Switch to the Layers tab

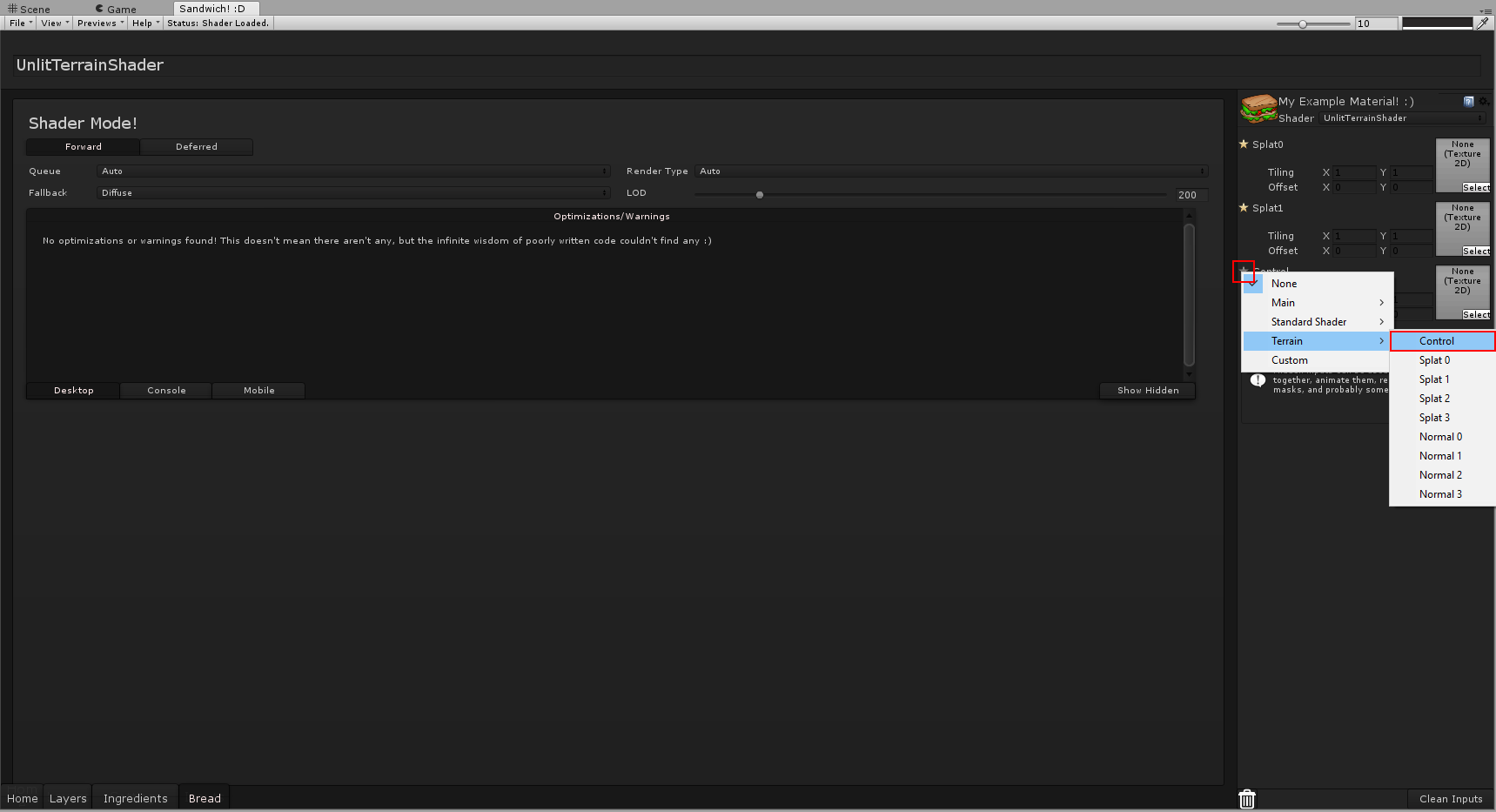(x=68, y=799)
